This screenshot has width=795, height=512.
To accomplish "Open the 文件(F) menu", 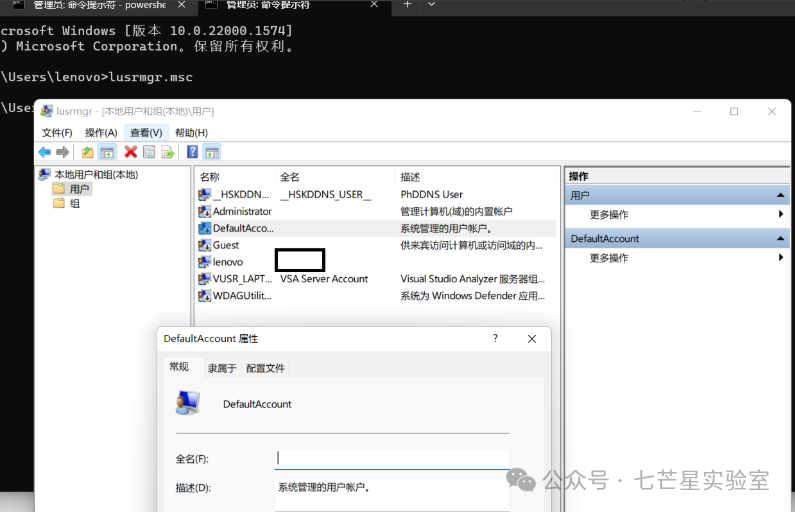I will click(57, 133).
